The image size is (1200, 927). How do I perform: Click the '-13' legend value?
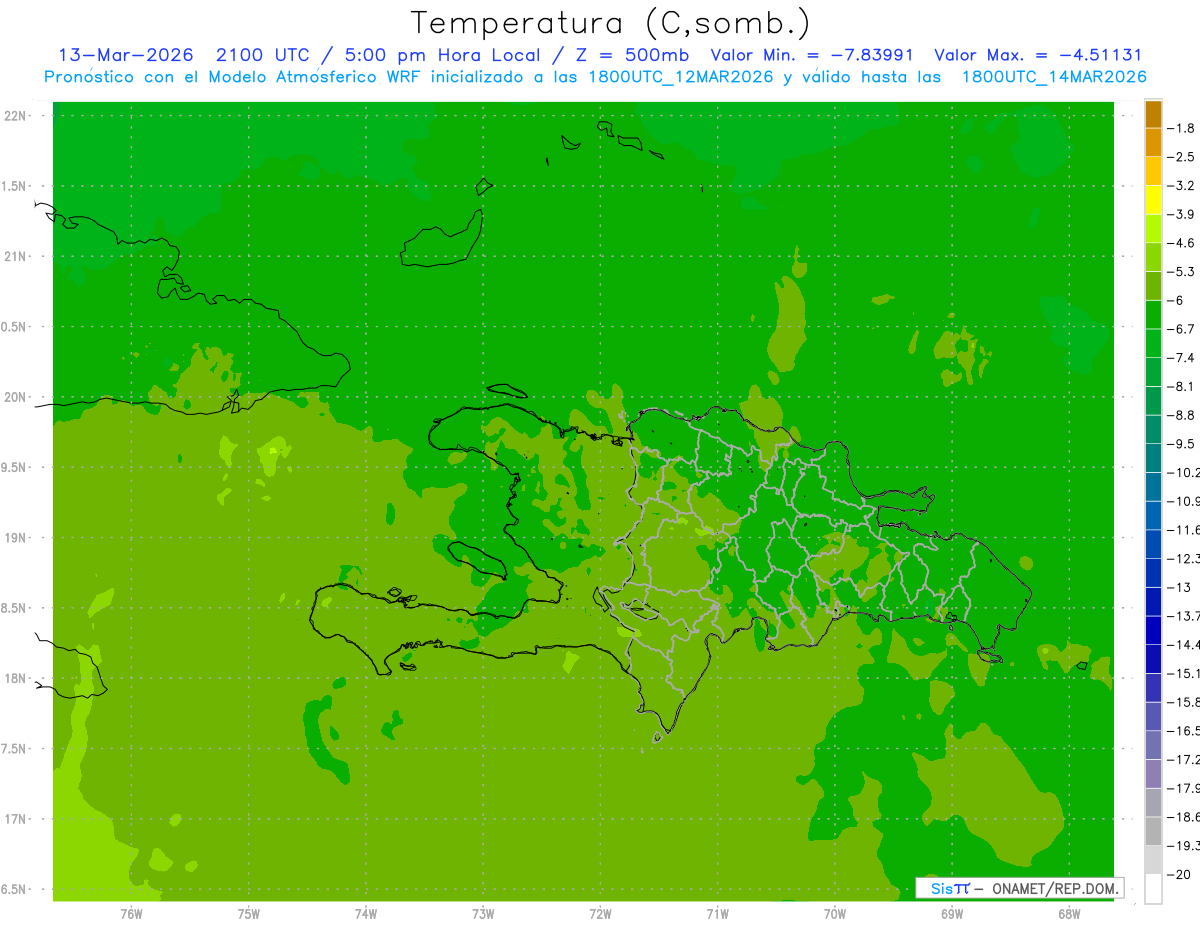coord(1181,587)
